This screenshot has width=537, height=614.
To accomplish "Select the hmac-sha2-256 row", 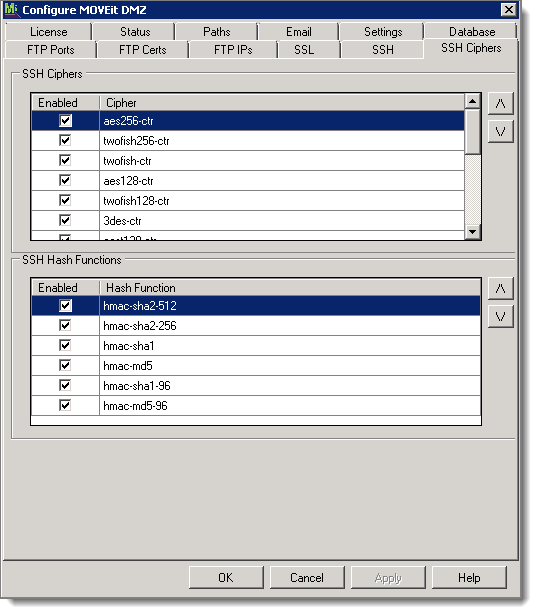I will (x=256, y=325).
